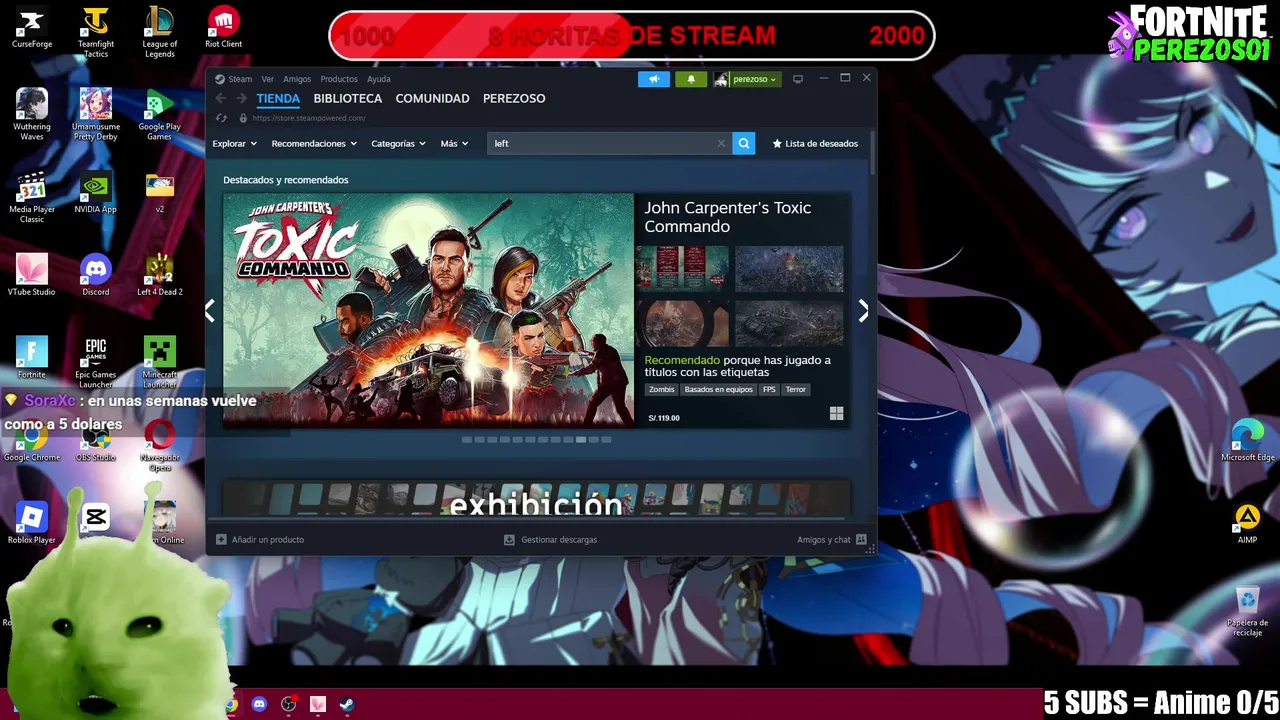Open the Steam menu
Screen dimensions: 1280x720
[x=240, y=79]
